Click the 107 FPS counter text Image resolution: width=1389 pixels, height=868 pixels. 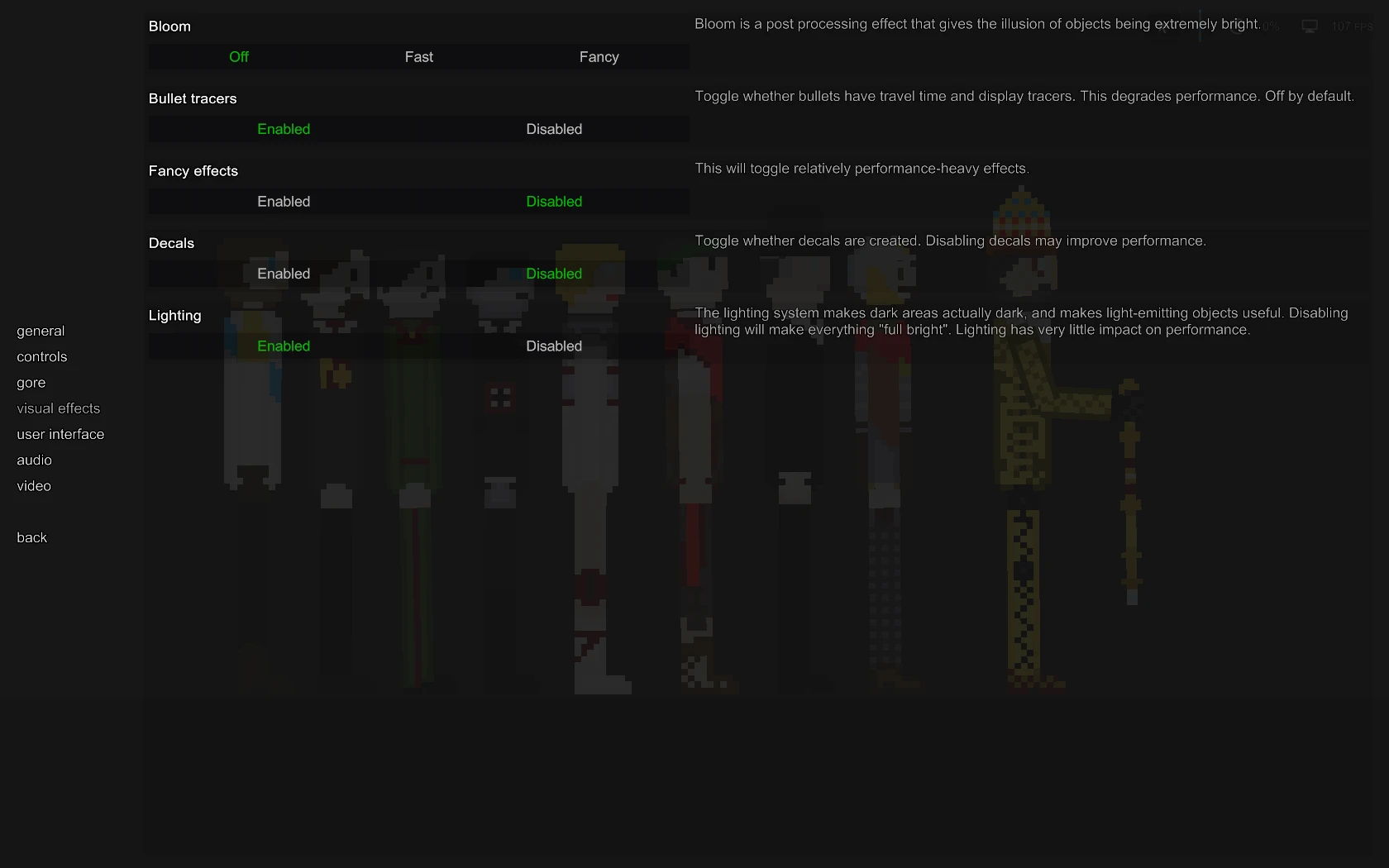coord(1352,26)
